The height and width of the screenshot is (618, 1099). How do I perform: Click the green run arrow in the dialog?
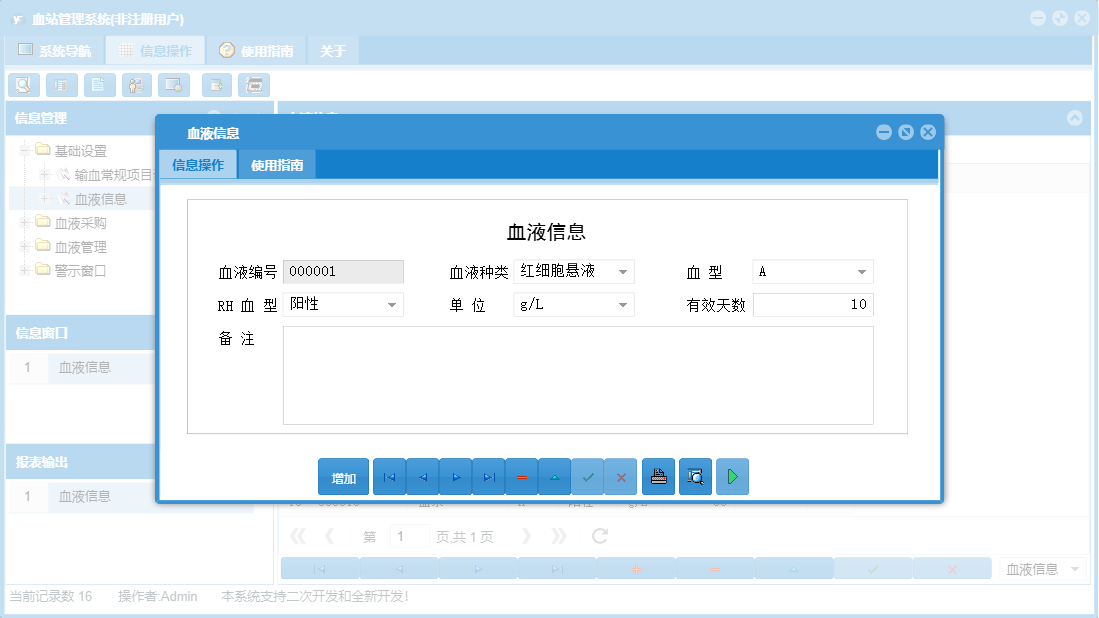coord(732,477)
